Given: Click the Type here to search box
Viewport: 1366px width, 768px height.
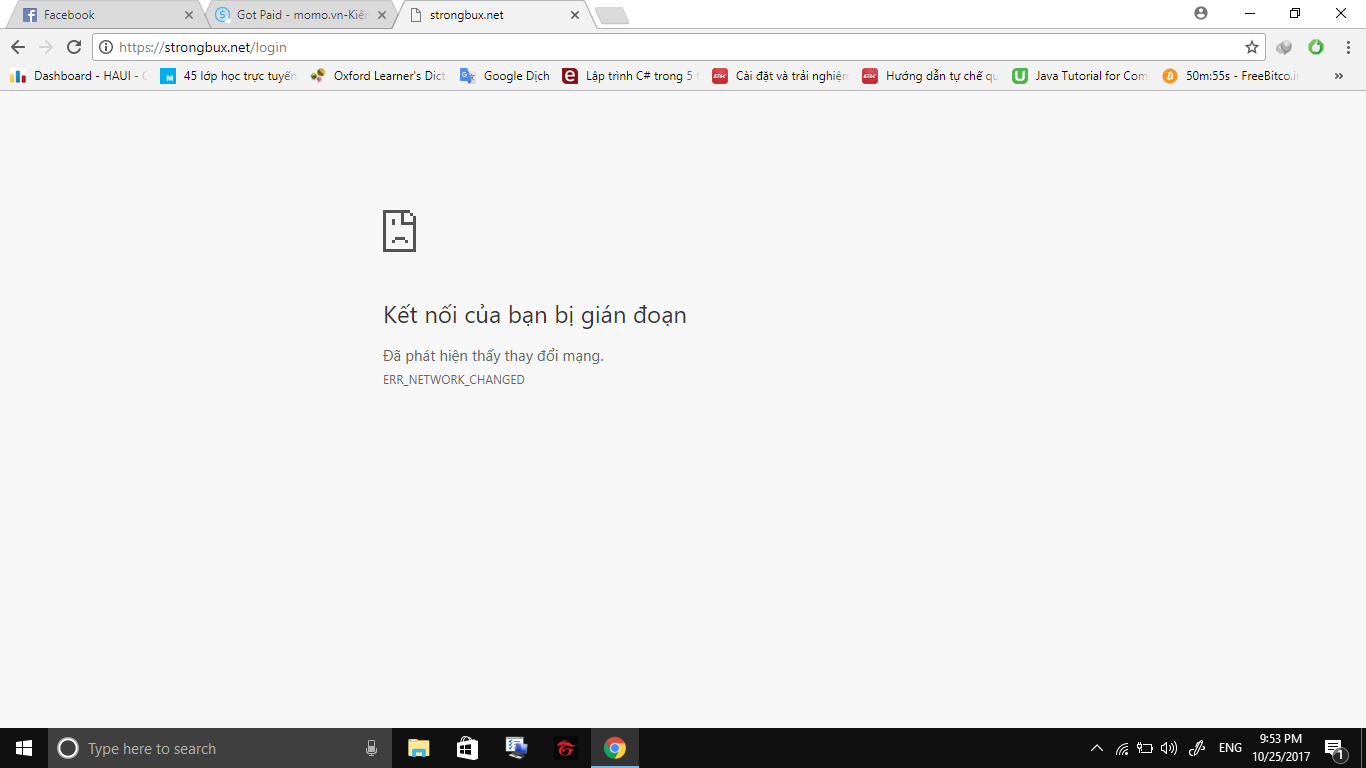Looking at the screenshot, I should click(x=220, y=748).
